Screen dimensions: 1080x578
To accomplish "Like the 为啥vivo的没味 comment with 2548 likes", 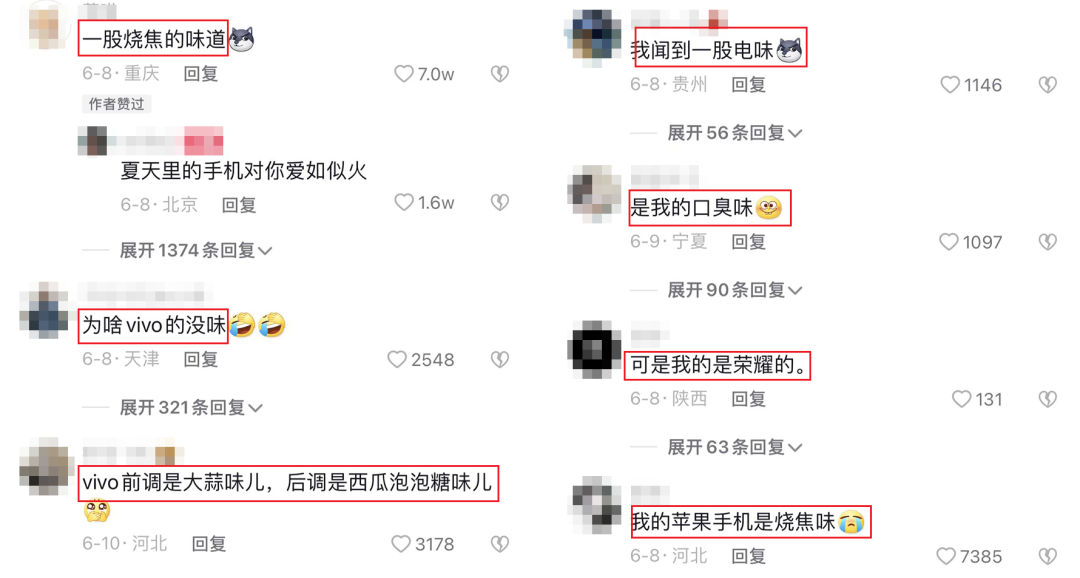I will click(x=397, y=360).
